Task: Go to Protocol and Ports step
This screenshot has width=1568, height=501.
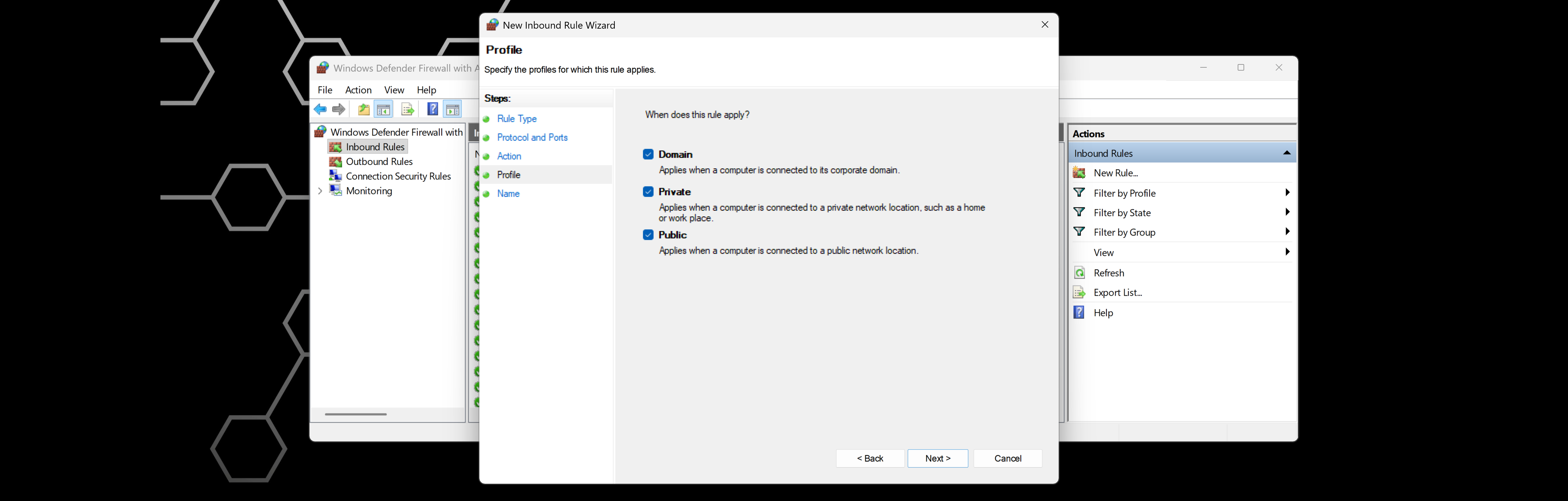Action: click(x=532, y=138)
